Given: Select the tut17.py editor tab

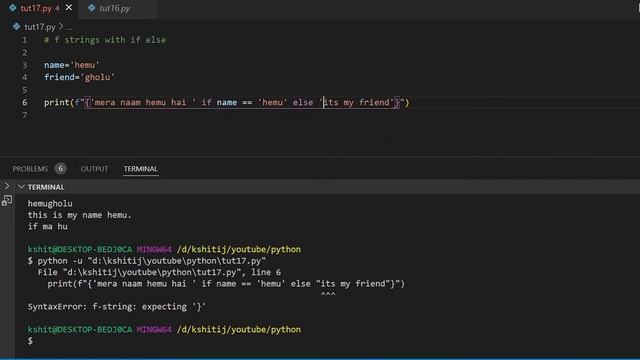Looking at the screenshot, I should tap(40, 8).
